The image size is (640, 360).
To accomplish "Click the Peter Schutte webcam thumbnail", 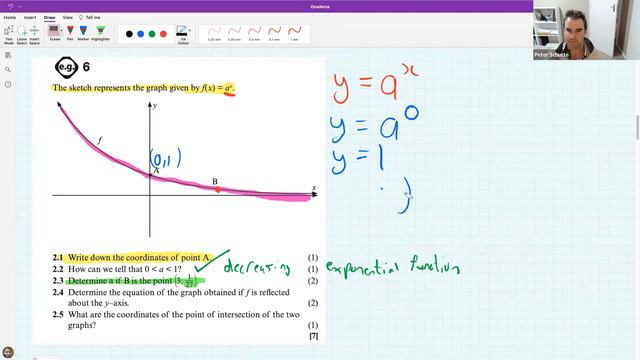I will [x=587, y=30].
